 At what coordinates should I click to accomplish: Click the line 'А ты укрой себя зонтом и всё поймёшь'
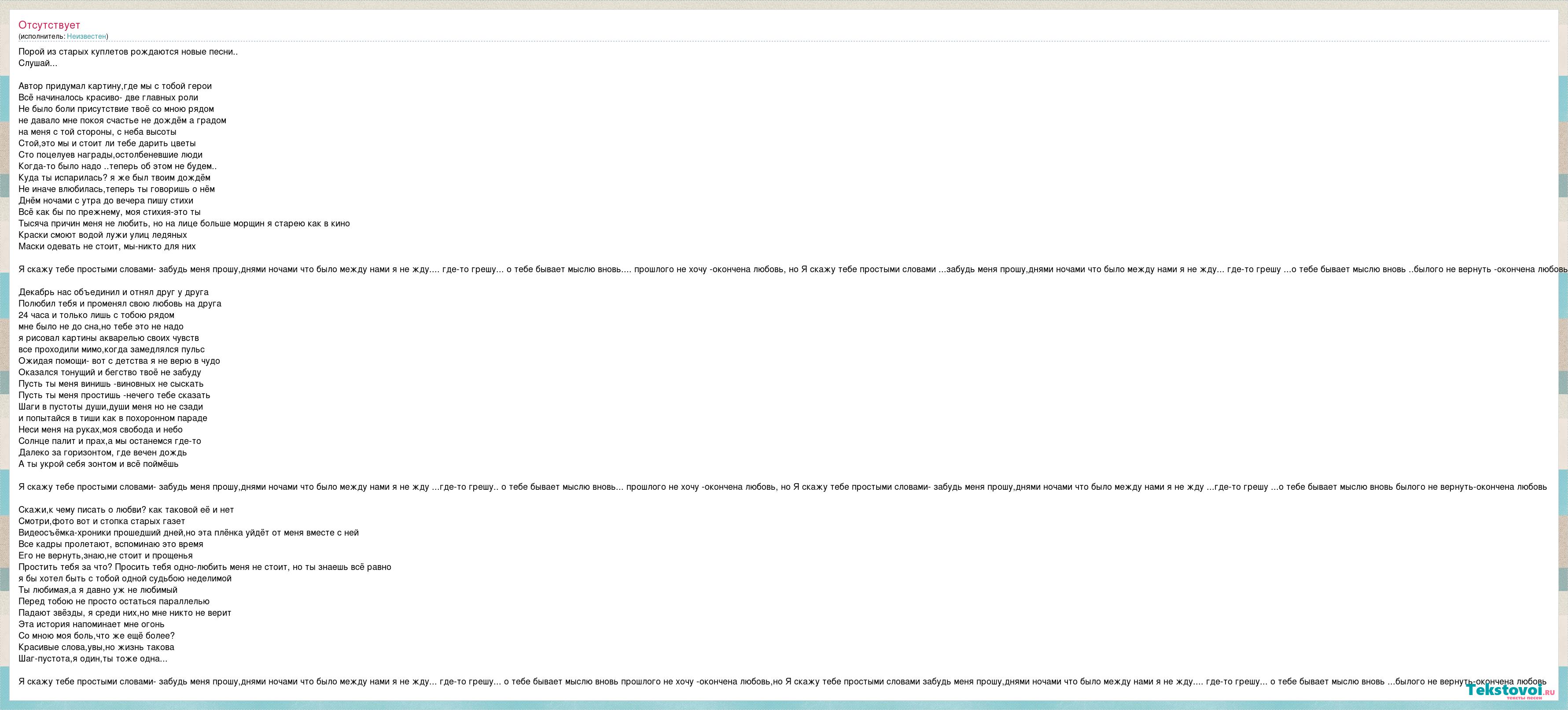99,464
